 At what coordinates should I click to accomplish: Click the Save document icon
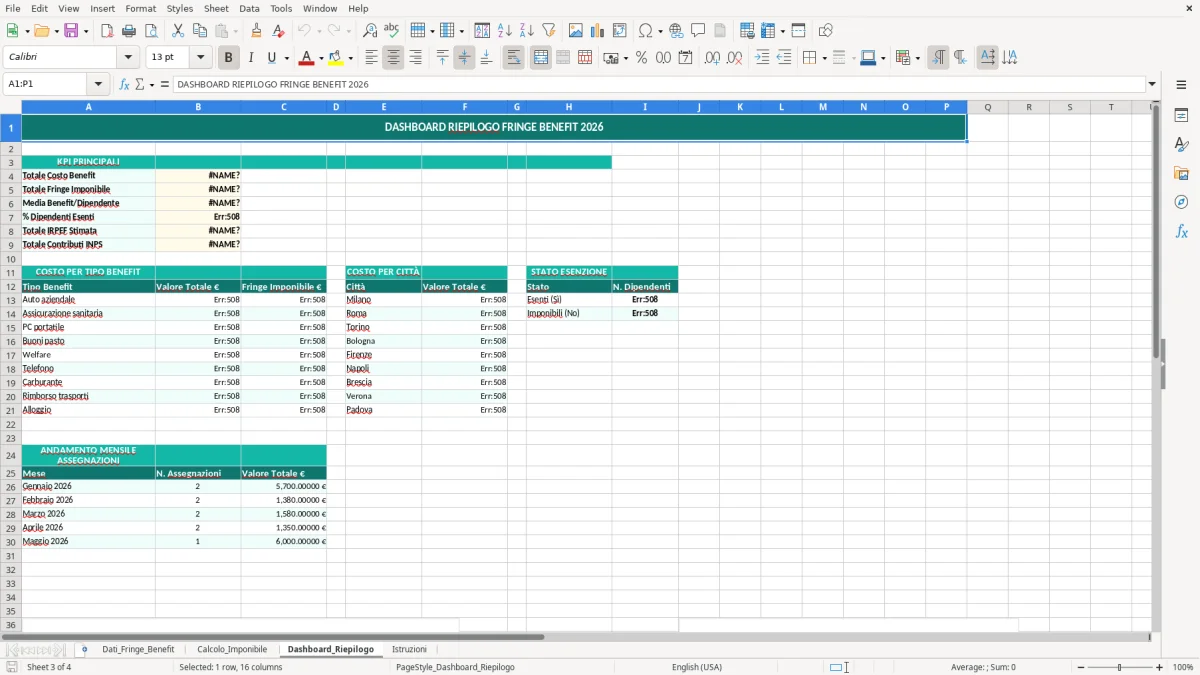(71, 31)
